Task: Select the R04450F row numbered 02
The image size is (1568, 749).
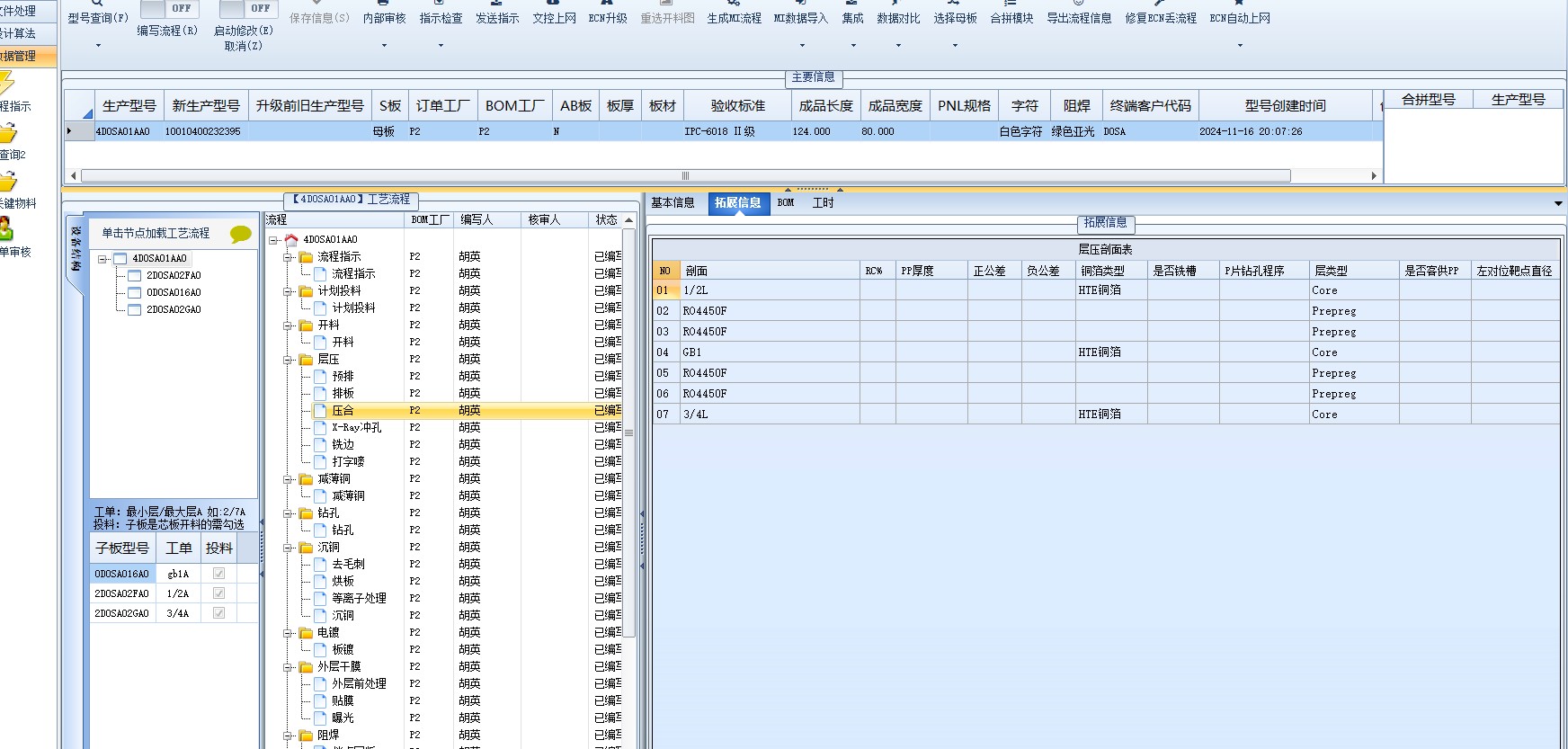Action: (1106, 311)
